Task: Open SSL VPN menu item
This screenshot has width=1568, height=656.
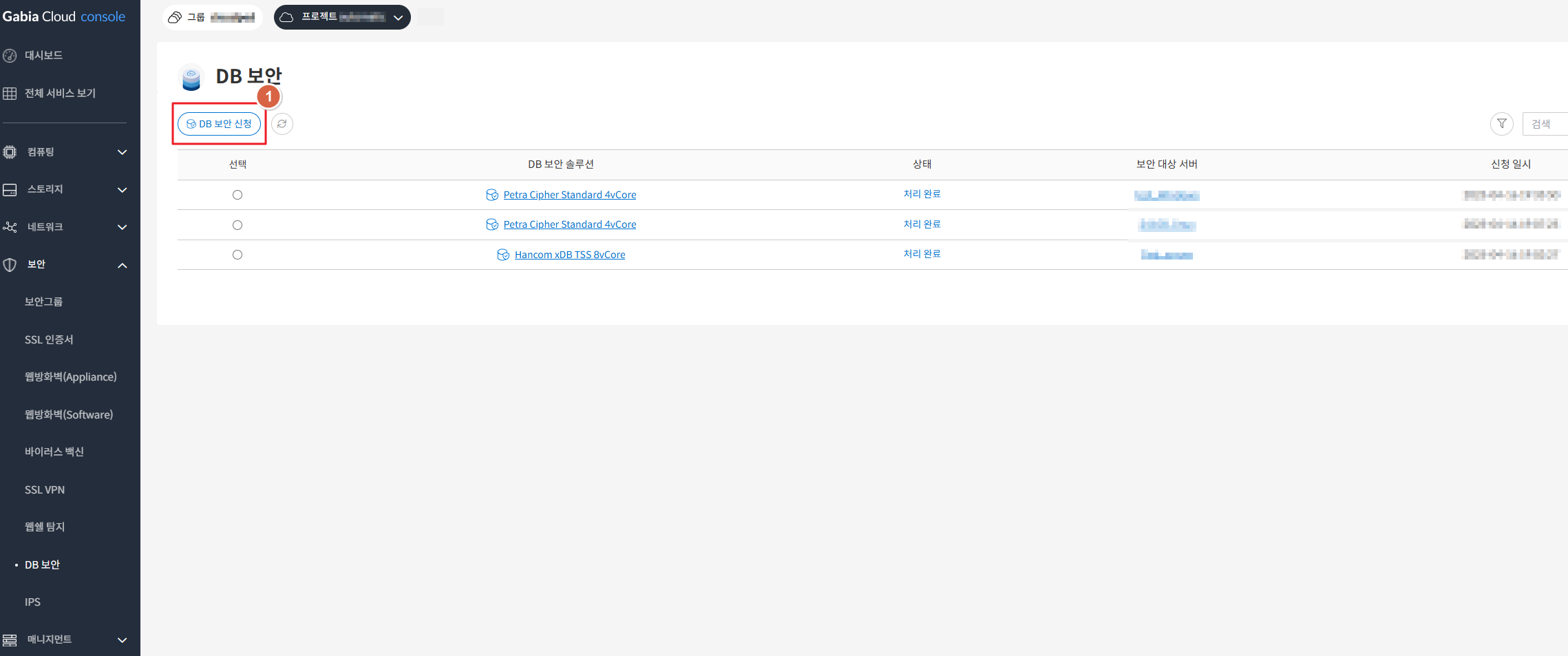Action: pos(45,489)
